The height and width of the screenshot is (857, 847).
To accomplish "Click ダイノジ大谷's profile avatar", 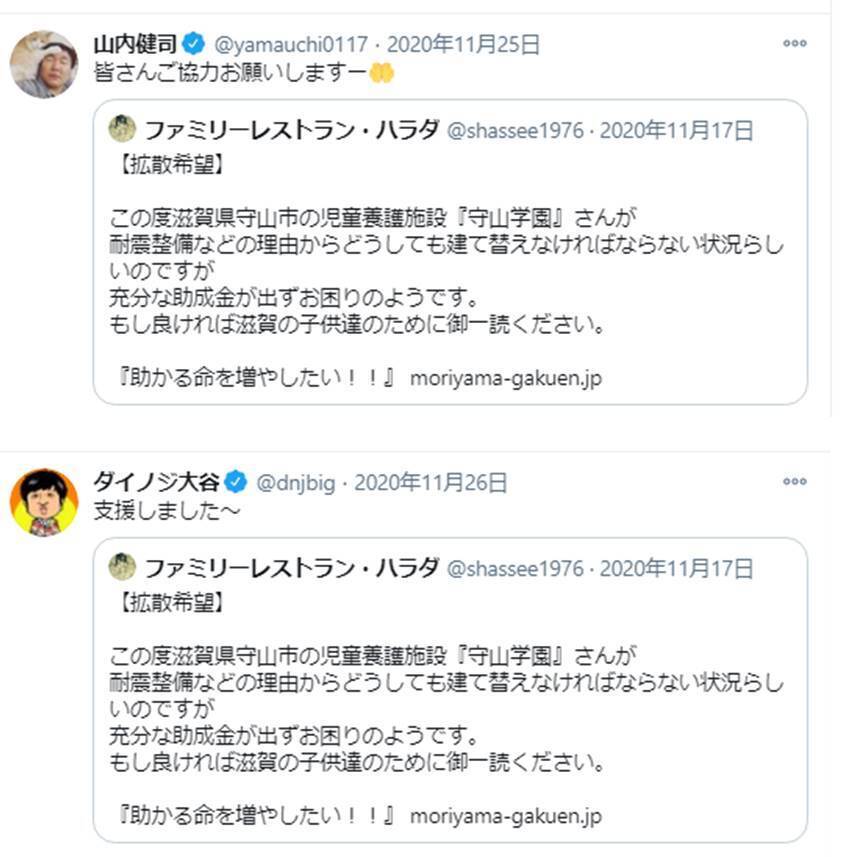I will [44, 502].
